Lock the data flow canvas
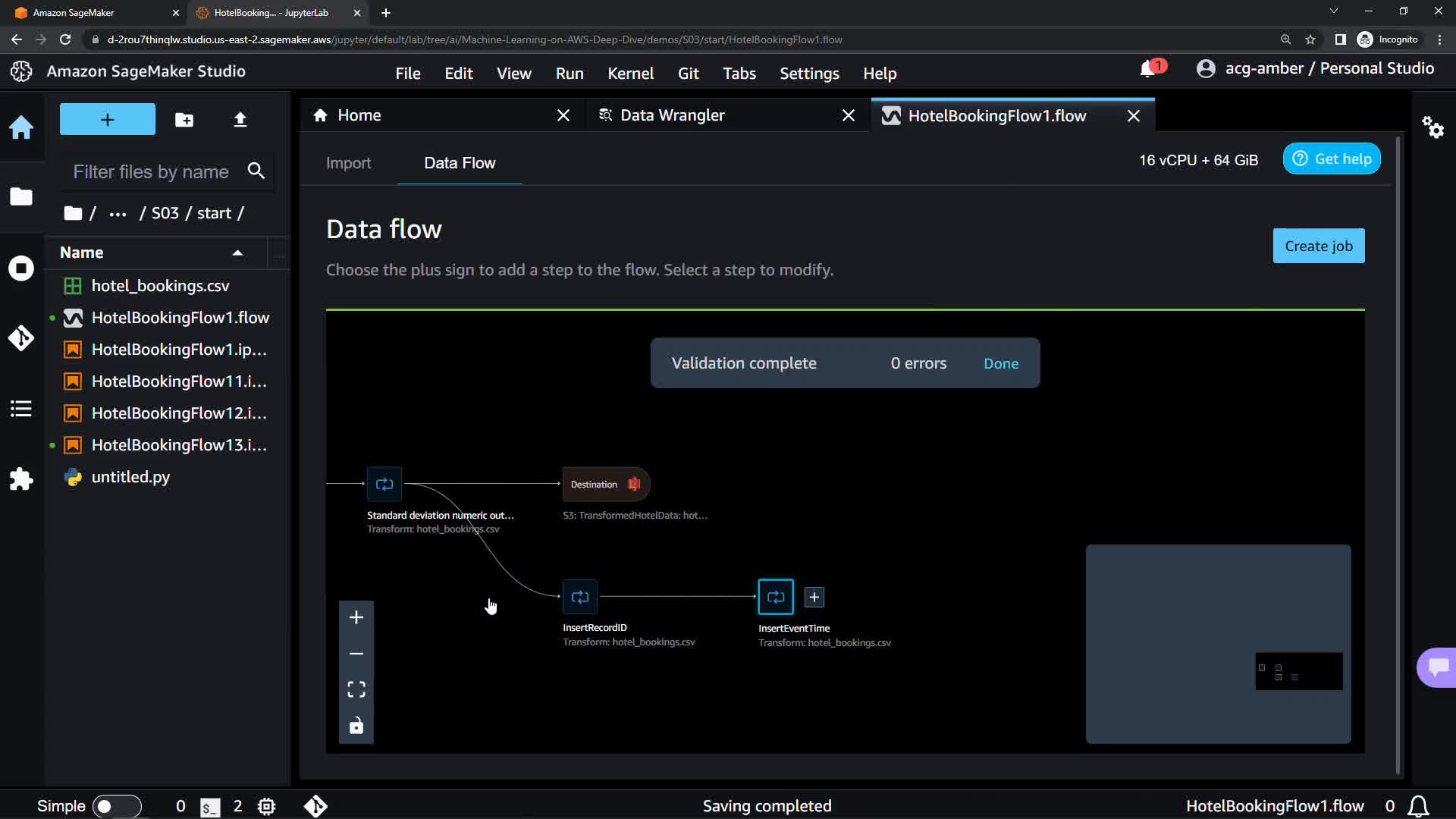Viewport: 1456px width, 819px height. 356,726
